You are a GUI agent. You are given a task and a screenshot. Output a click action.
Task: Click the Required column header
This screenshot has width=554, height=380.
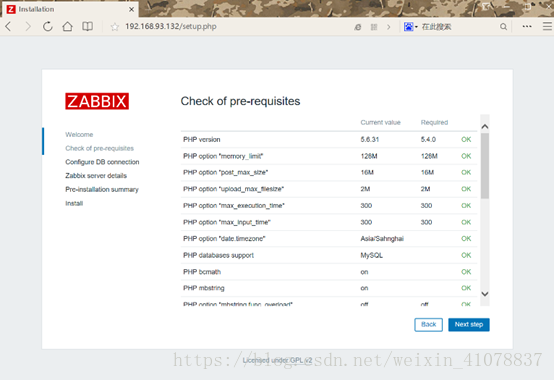(434, 123)
